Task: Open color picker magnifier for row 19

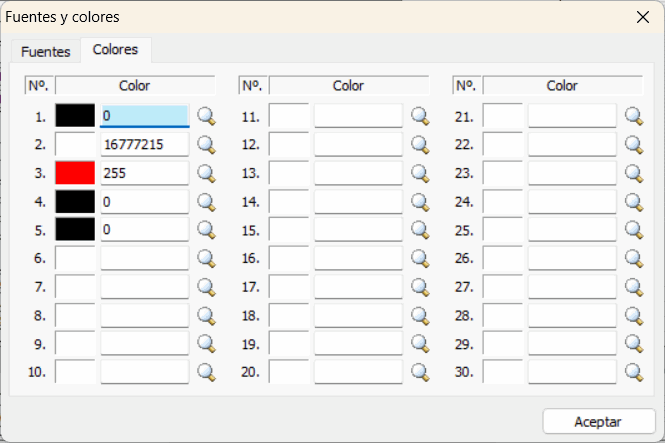Action: coord(420,344)
